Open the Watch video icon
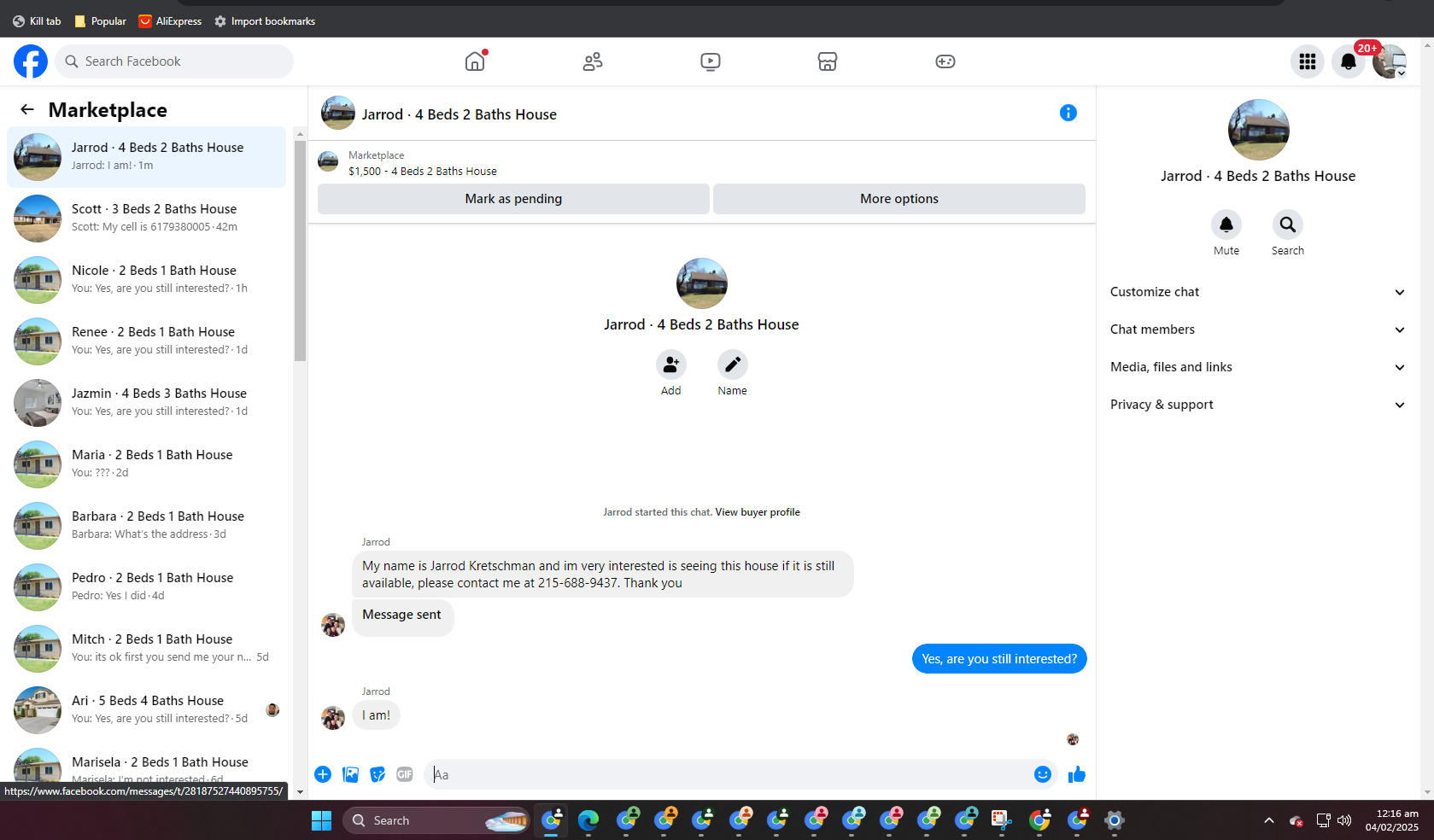 [x=711, y=61]
